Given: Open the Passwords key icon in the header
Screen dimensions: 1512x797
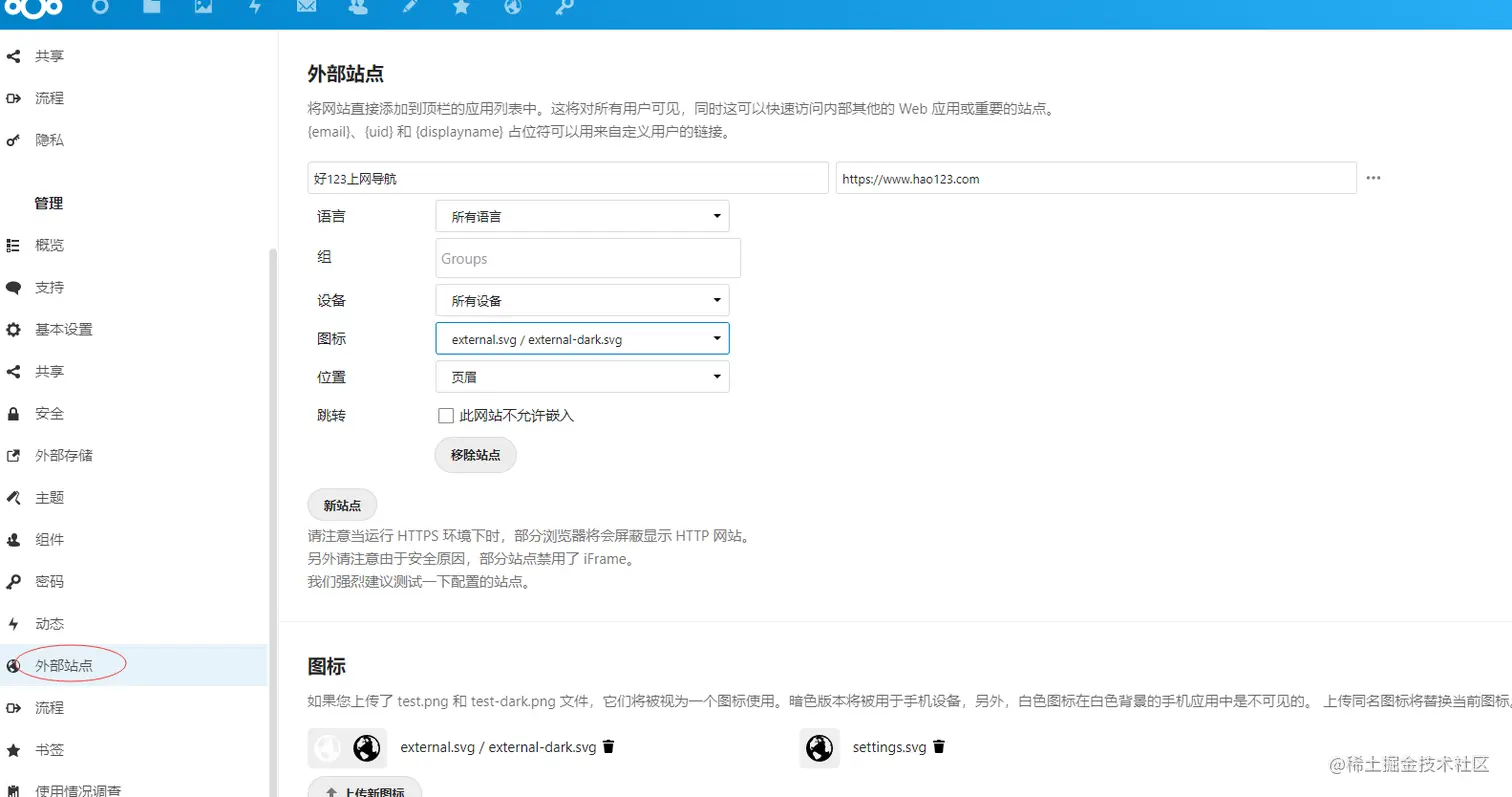Looking at the screenshot, I should pyautogui.click(x=564, y=7).
